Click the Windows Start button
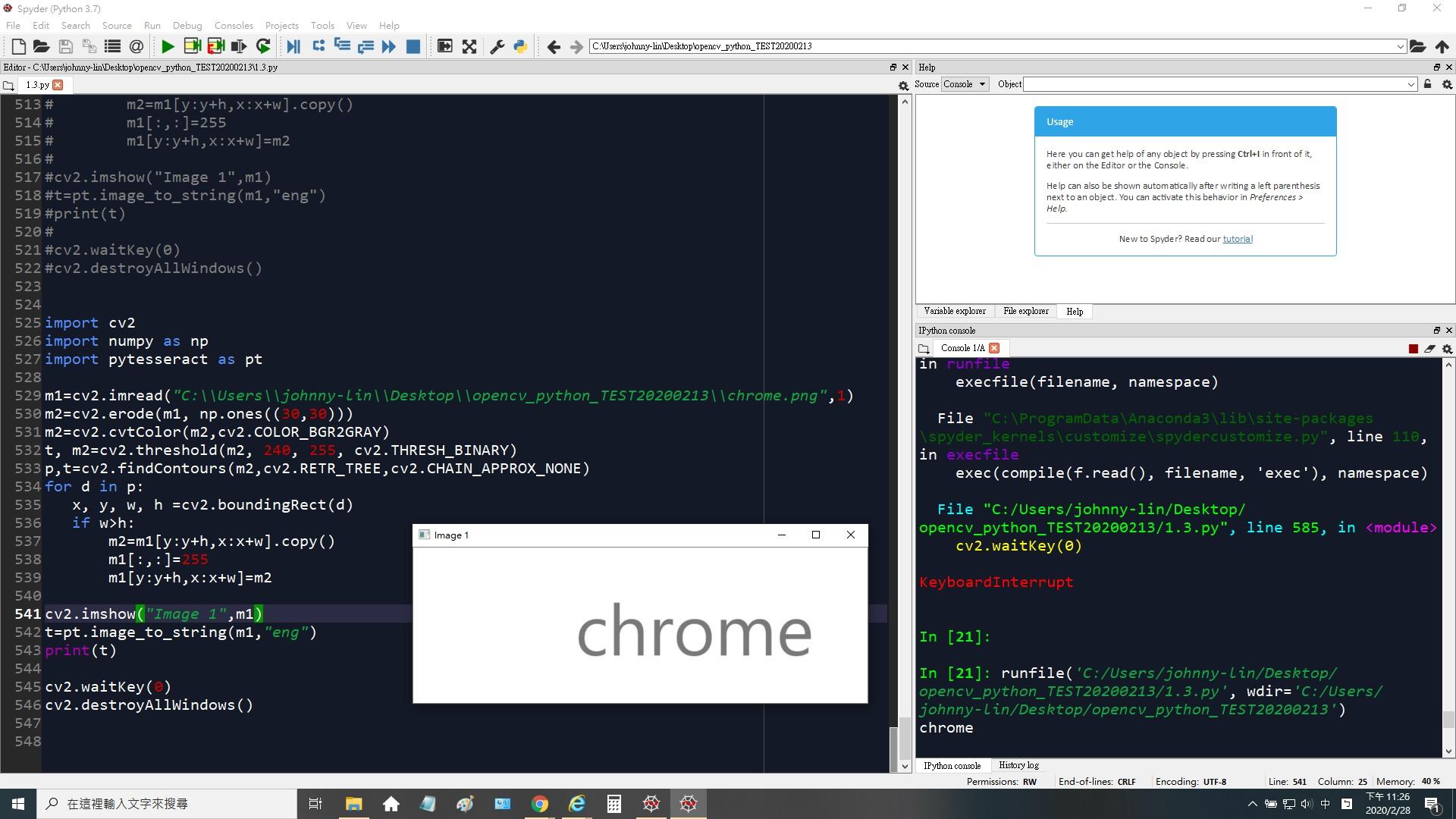This screenshot has height=819, width=1456. click(x=18, y=804)
